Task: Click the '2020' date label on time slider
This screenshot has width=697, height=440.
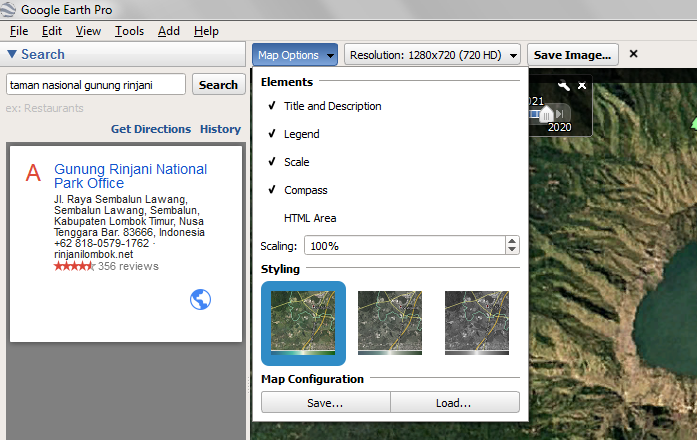Action: (559, 127)
